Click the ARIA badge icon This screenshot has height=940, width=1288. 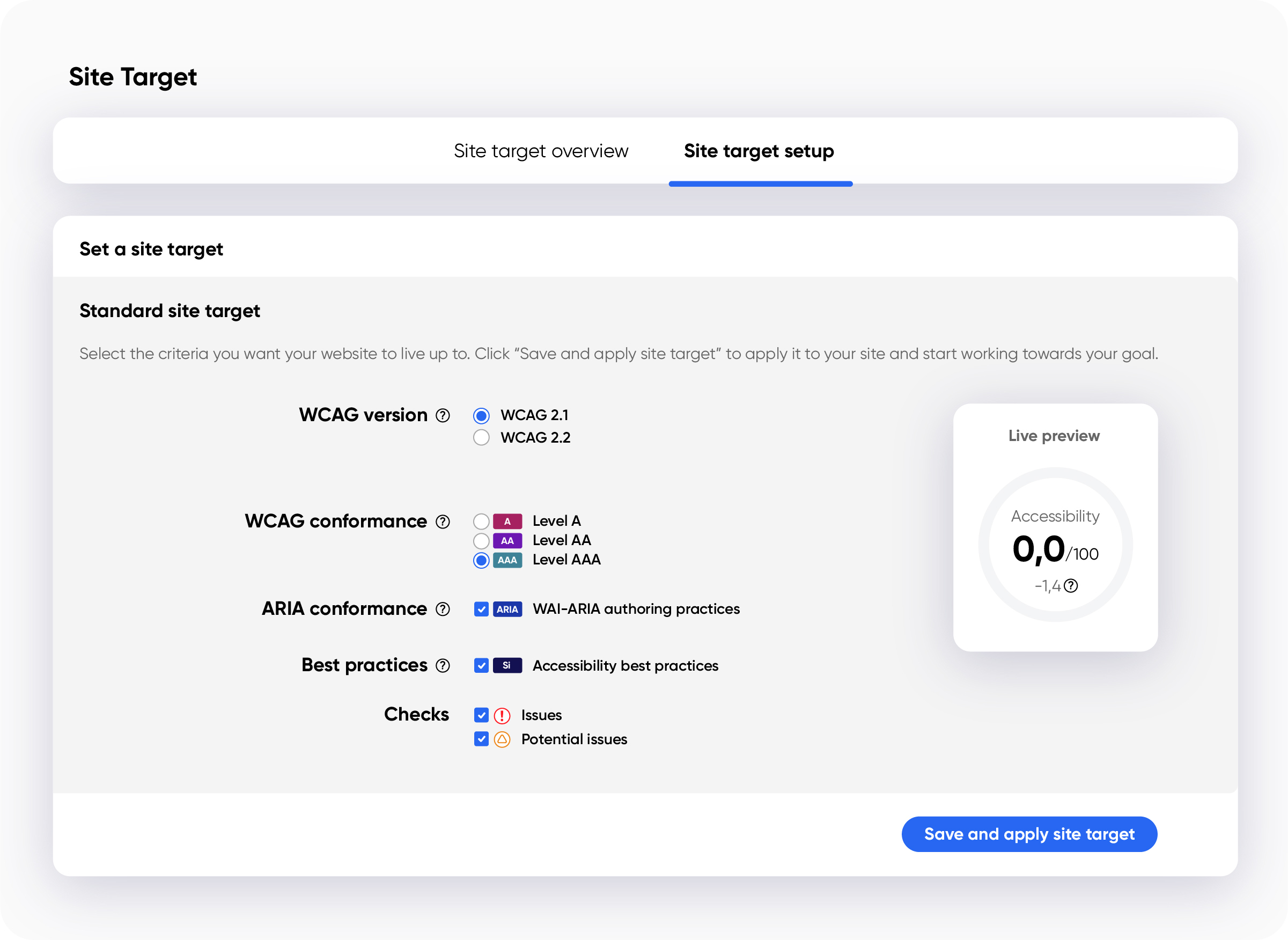[x=507, y=609]
